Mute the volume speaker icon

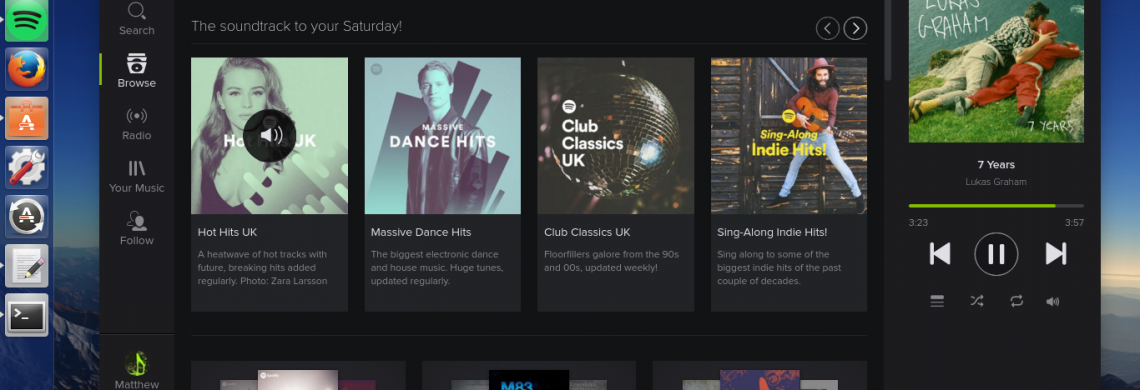coord(1053,301)
